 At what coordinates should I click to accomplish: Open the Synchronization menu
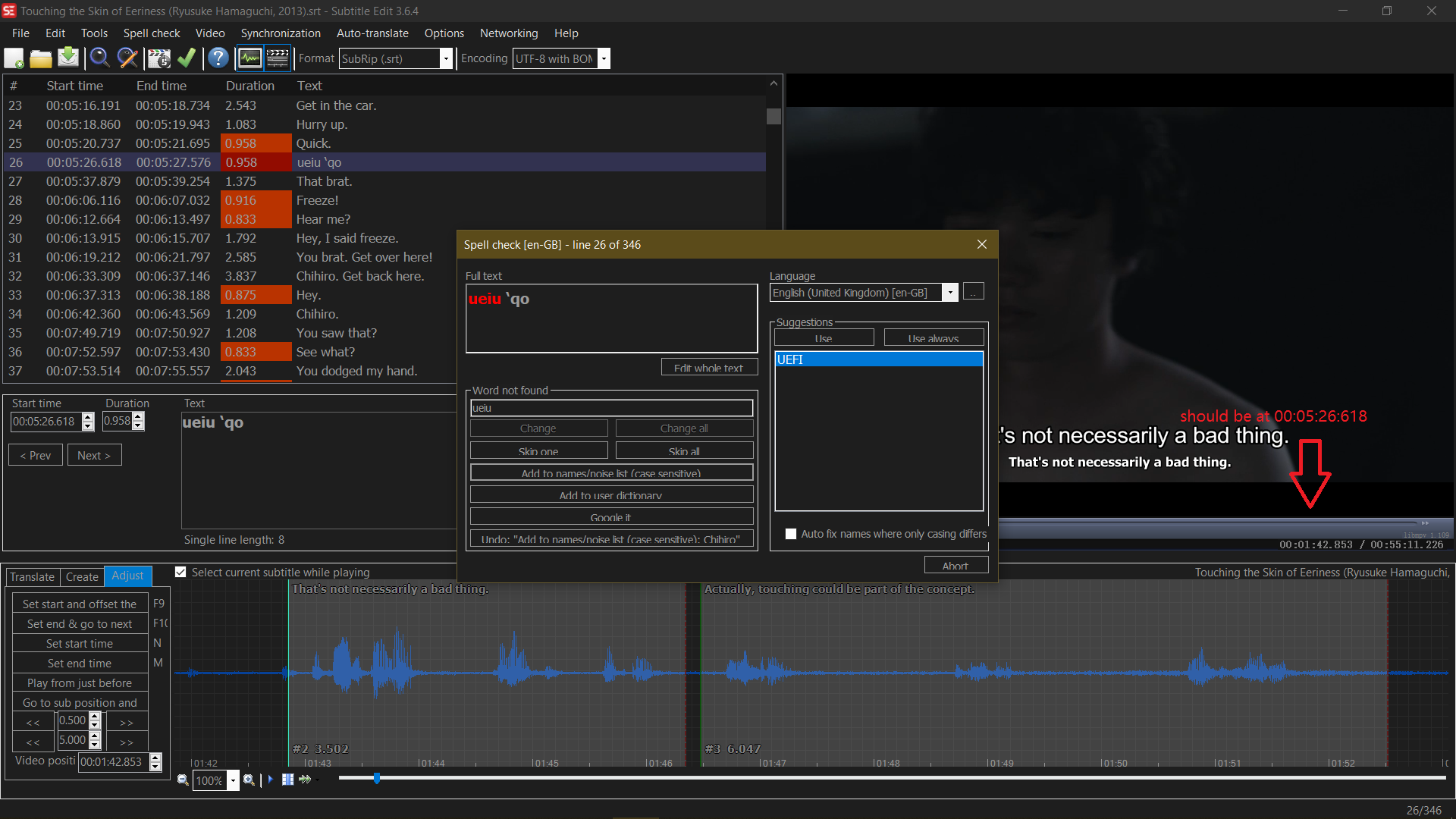[280, 33]
